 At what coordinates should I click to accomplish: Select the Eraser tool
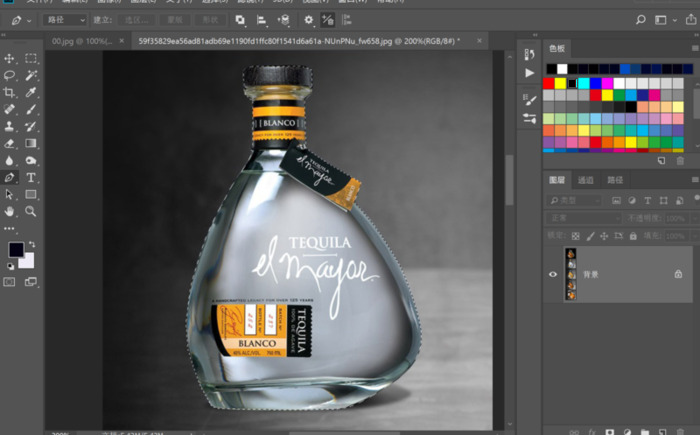coord(10,143)
